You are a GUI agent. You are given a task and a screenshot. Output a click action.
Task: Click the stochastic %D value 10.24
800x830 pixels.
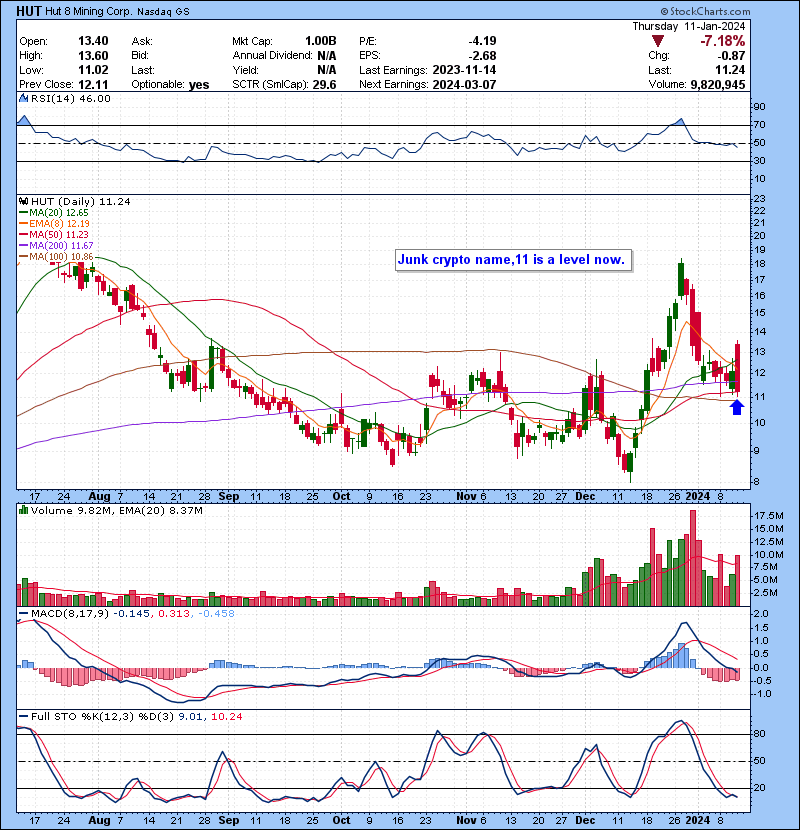(x=227, y=716)
